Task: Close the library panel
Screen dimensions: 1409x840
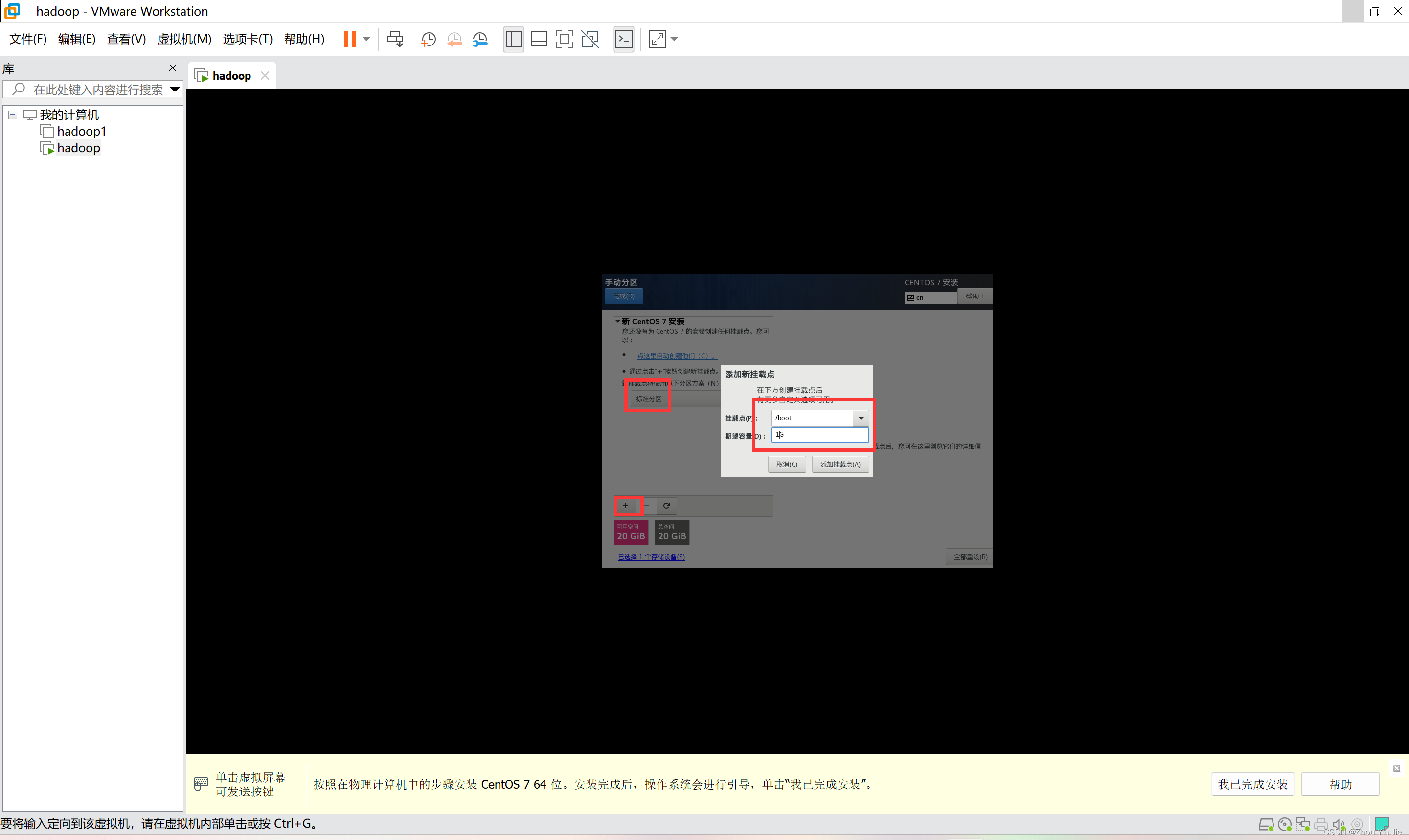Action: [x=173, y=68]
